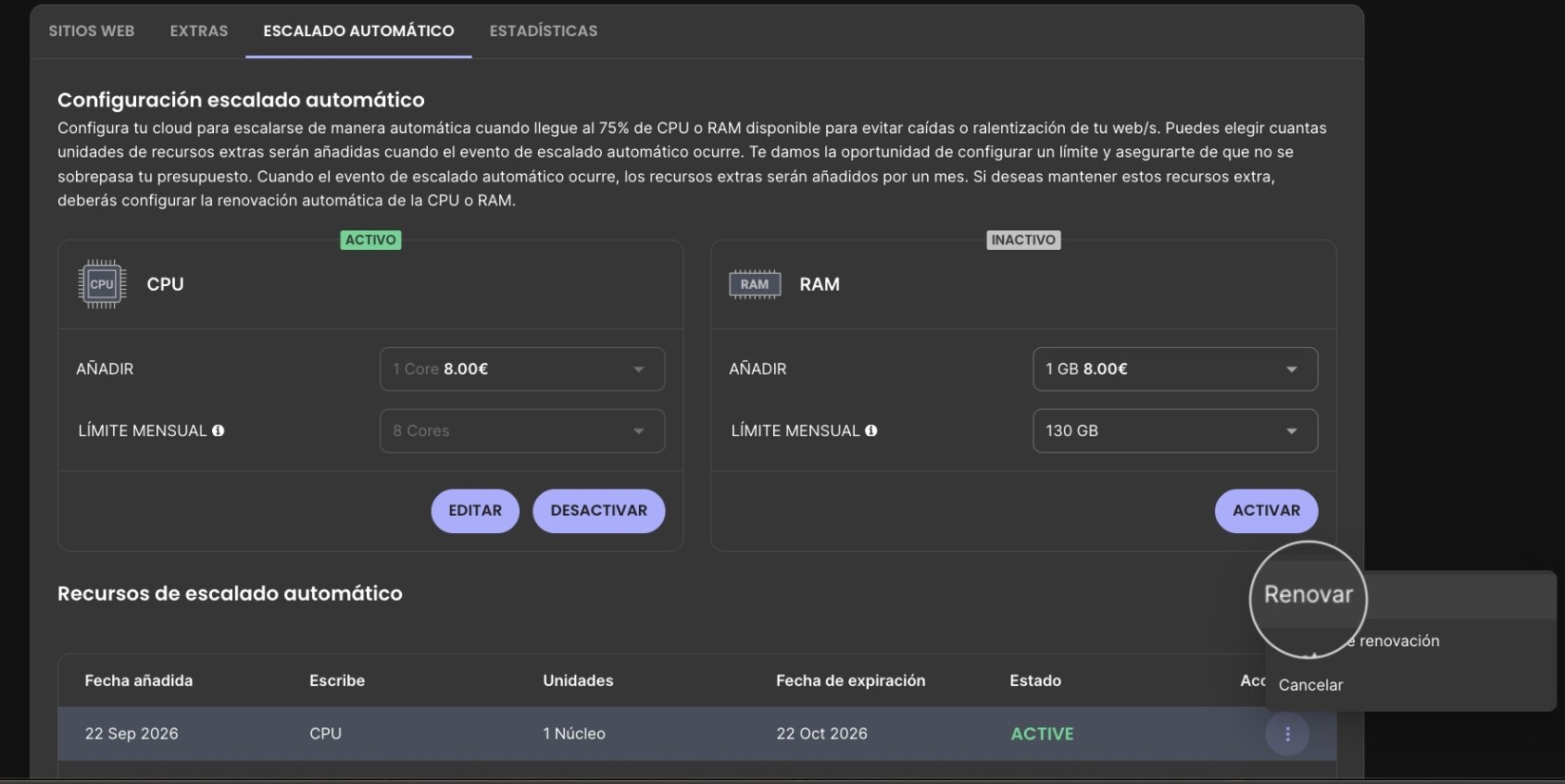
Task: Show info for CPU LÍMITE MENSUAL
Action: (x=218, y=430)
